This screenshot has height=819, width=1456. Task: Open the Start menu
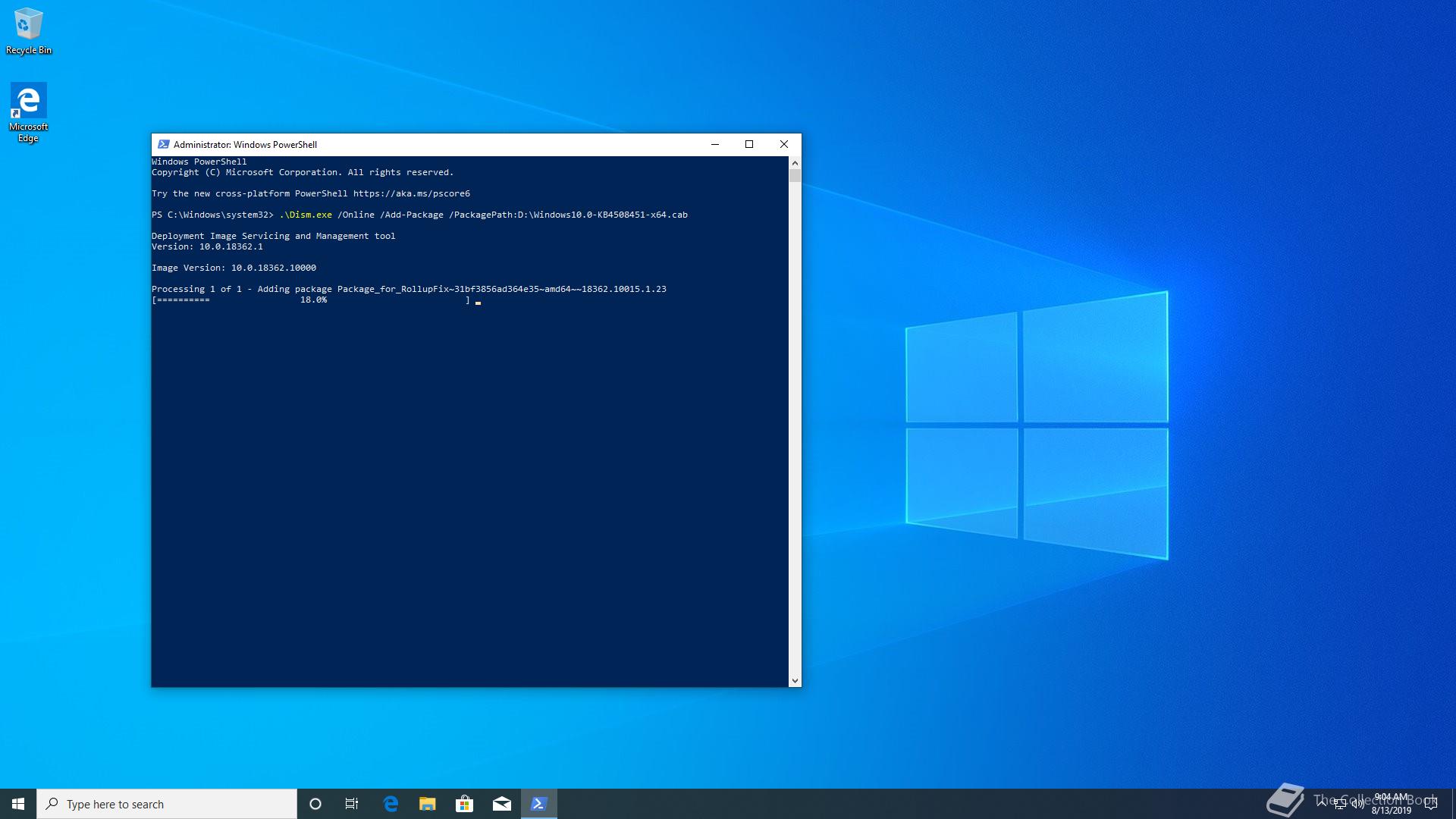[17, 804]
